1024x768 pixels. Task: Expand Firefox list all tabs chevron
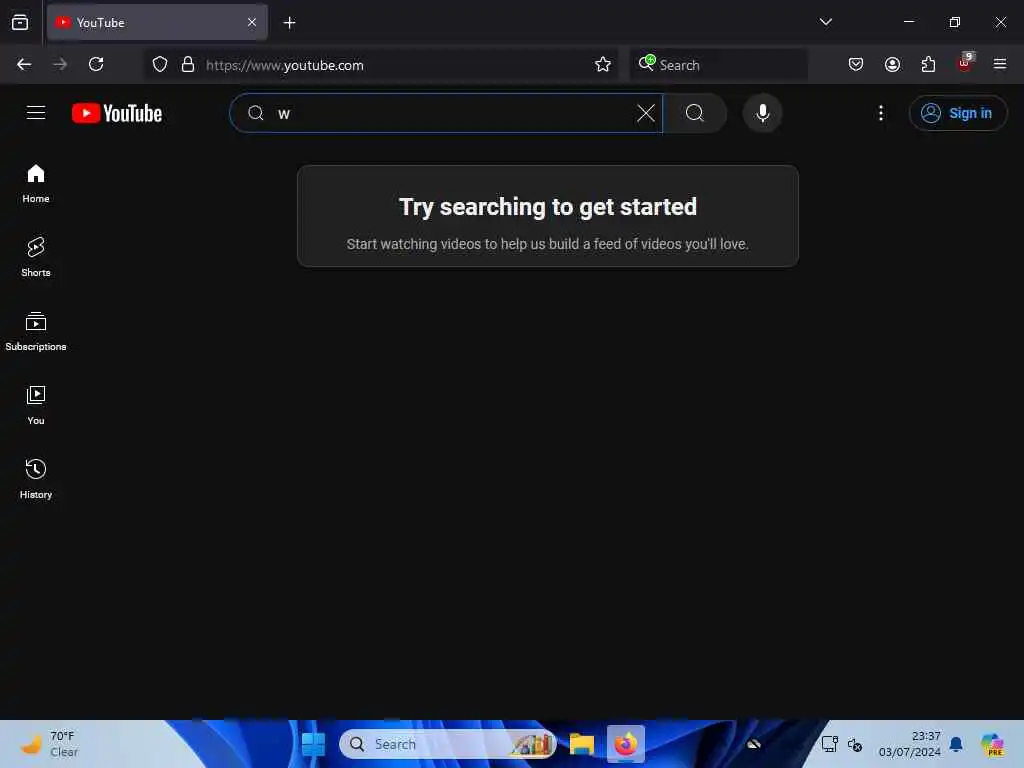825,22
